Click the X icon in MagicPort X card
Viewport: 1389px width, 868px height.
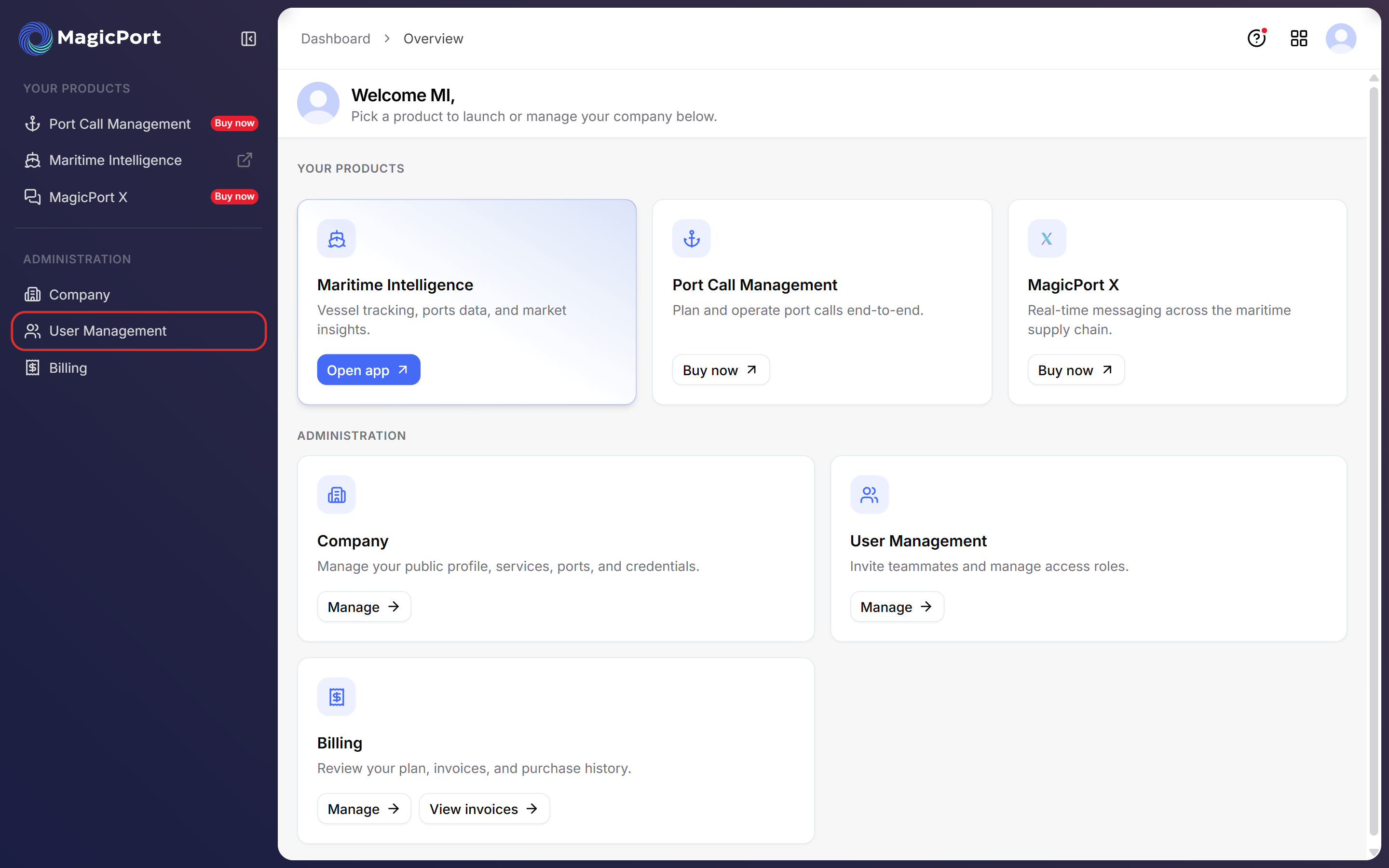click(1047, 238)
